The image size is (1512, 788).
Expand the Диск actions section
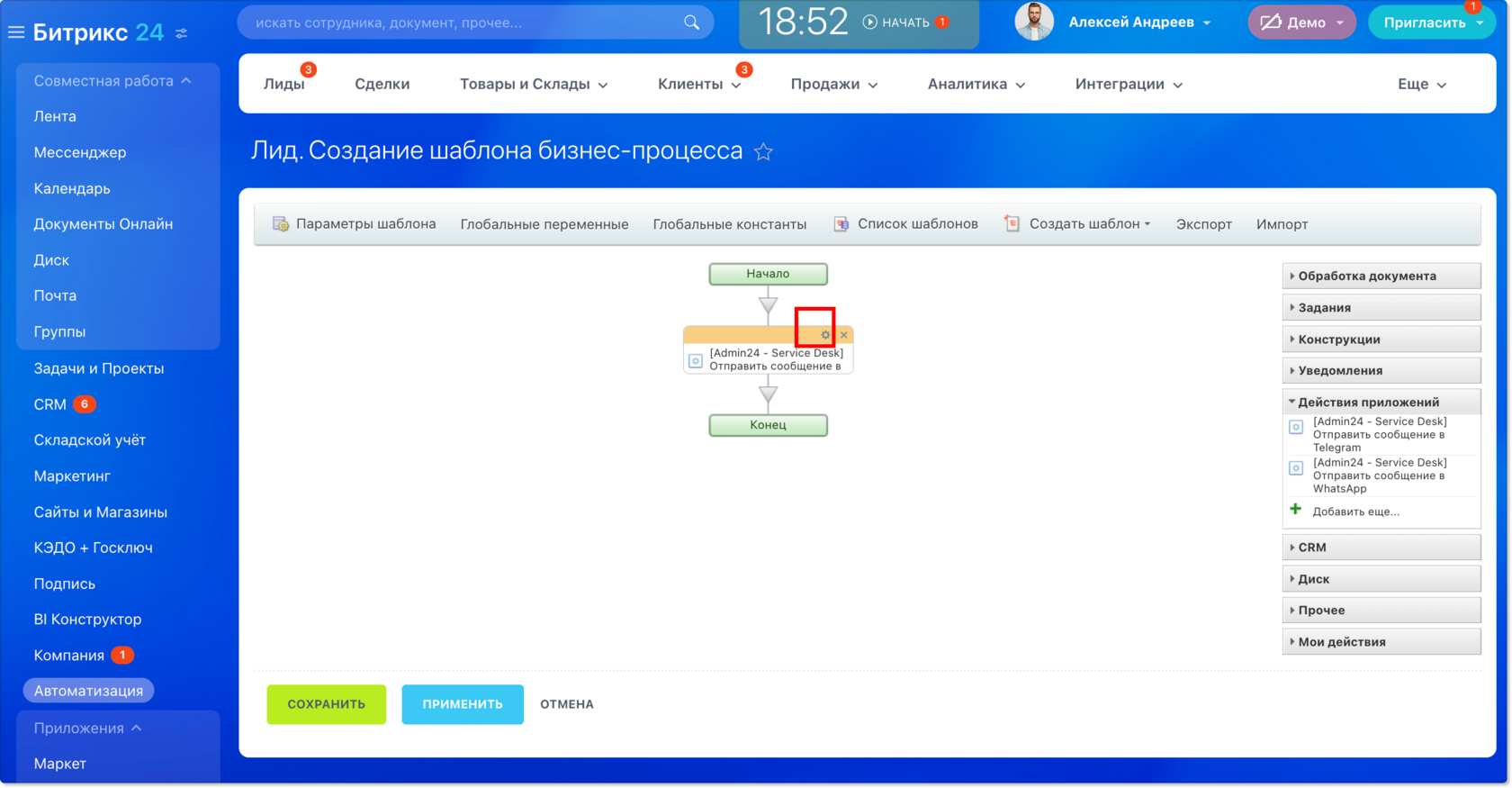pos(1381,579)
